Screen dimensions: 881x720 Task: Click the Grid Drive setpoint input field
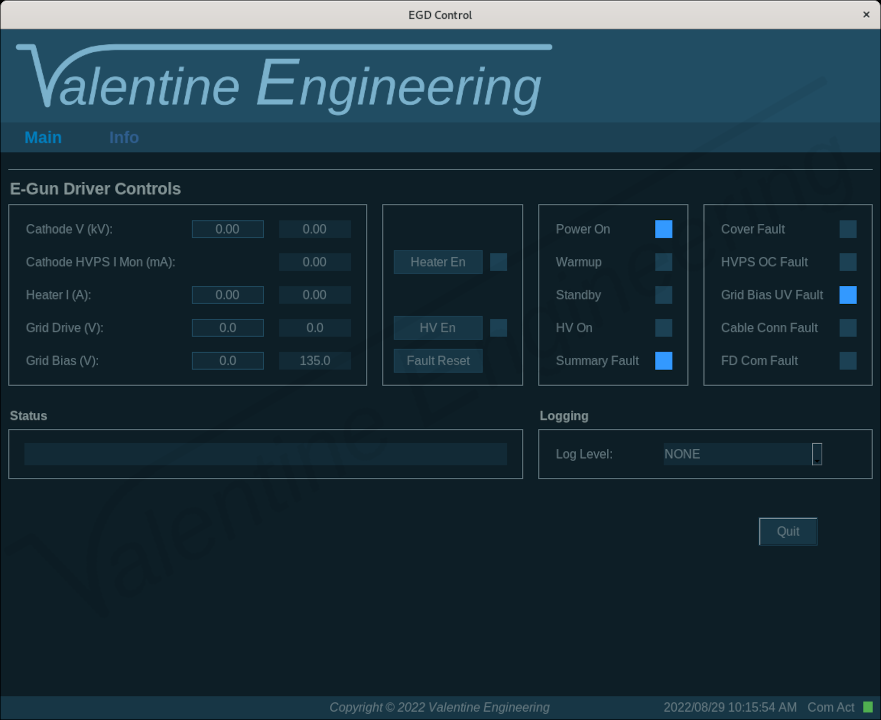(228, 328)
